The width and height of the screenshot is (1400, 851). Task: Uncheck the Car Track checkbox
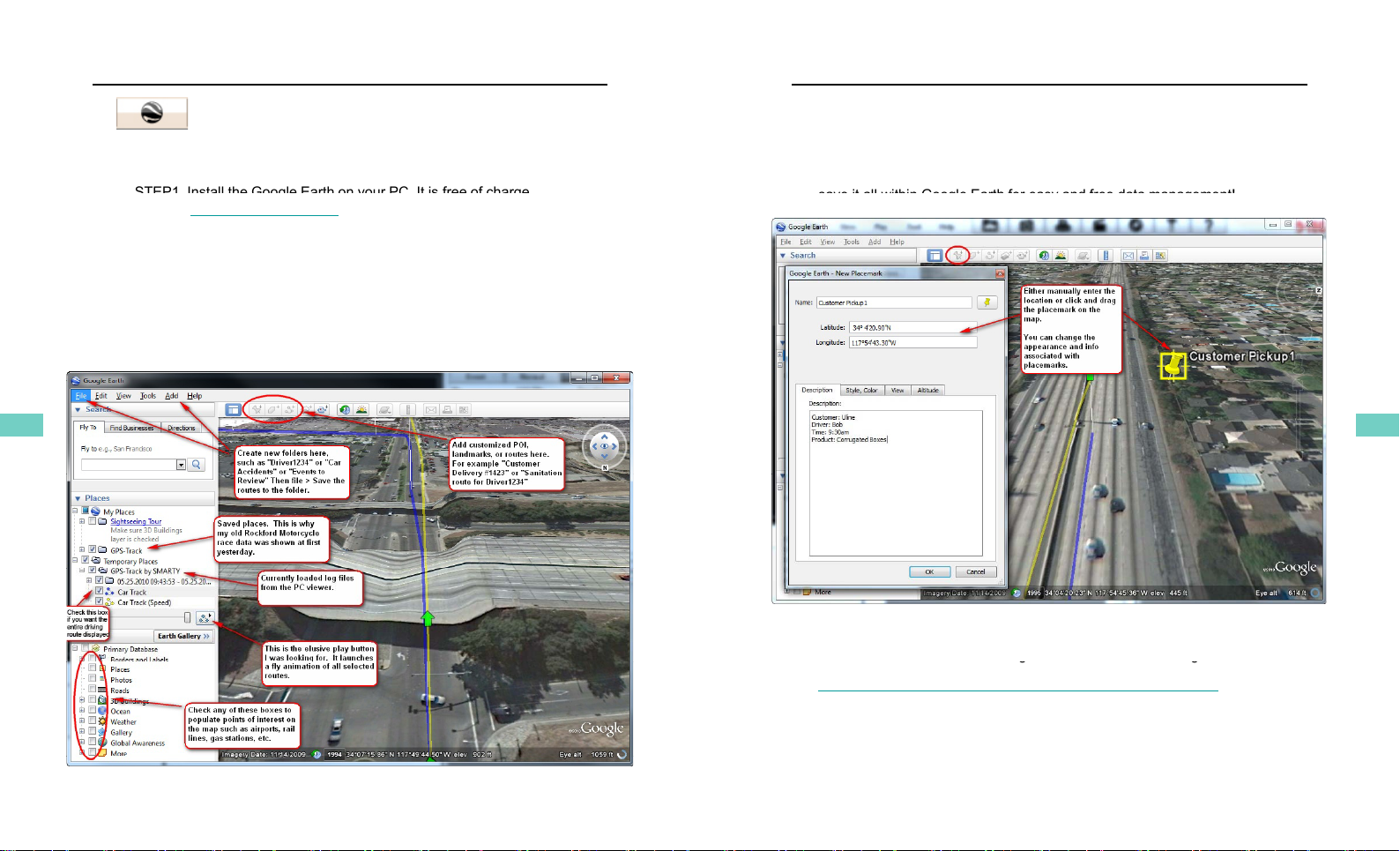100,592
